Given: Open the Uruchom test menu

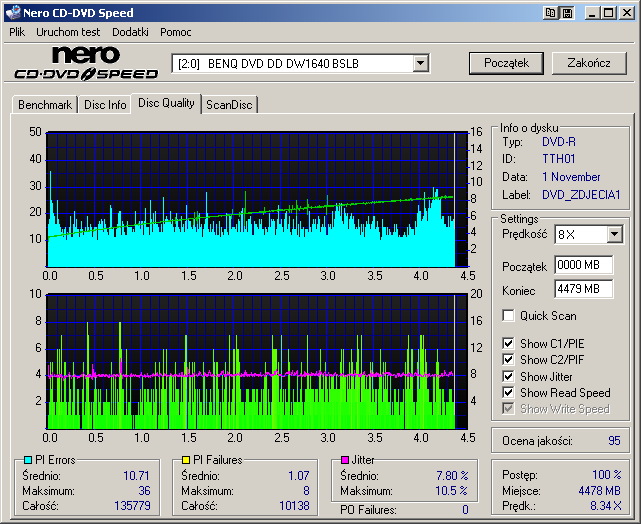Looking at the screenshot, I should point(68,32).
